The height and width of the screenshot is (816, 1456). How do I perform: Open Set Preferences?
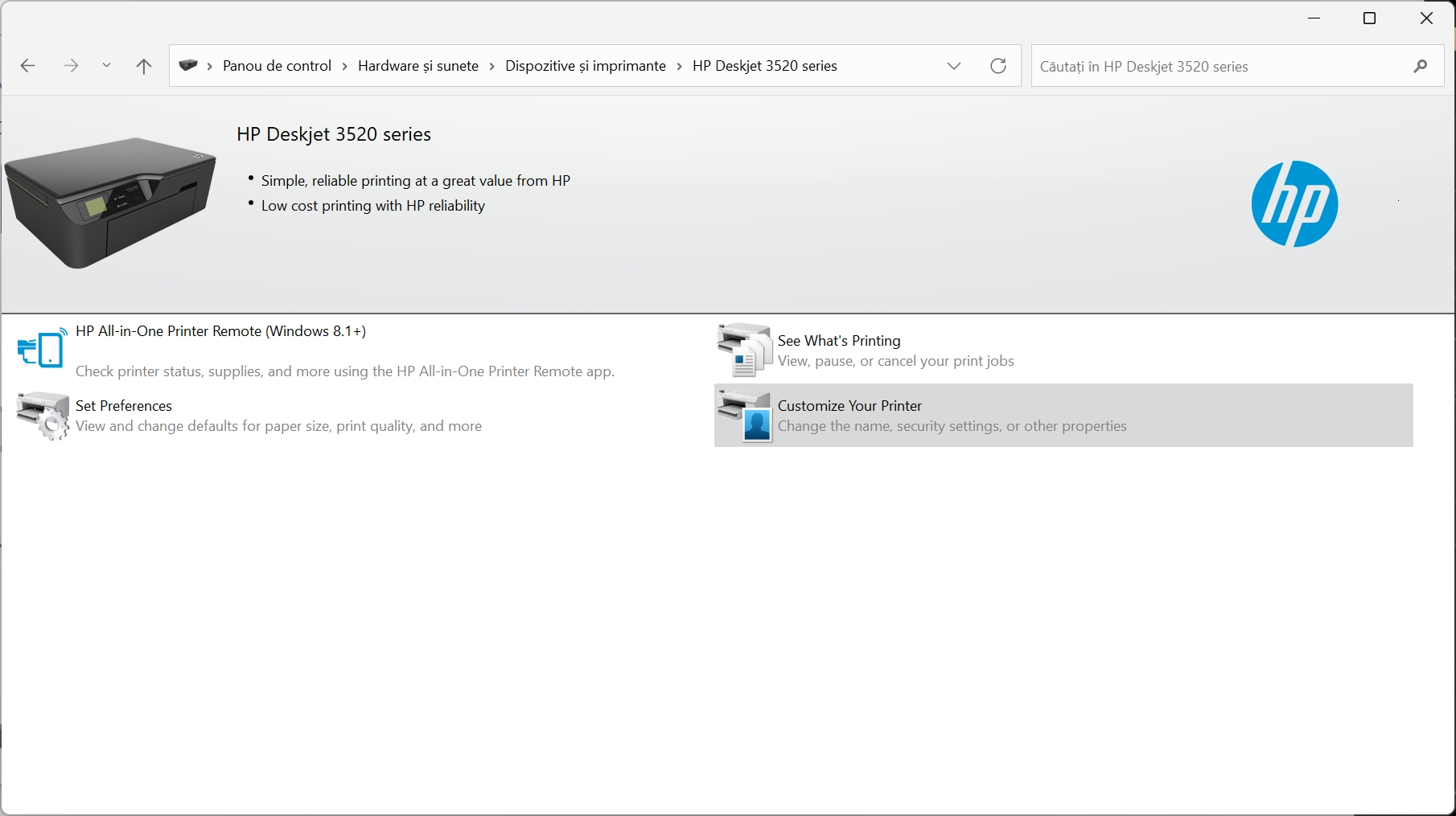(x=124, y=406)
